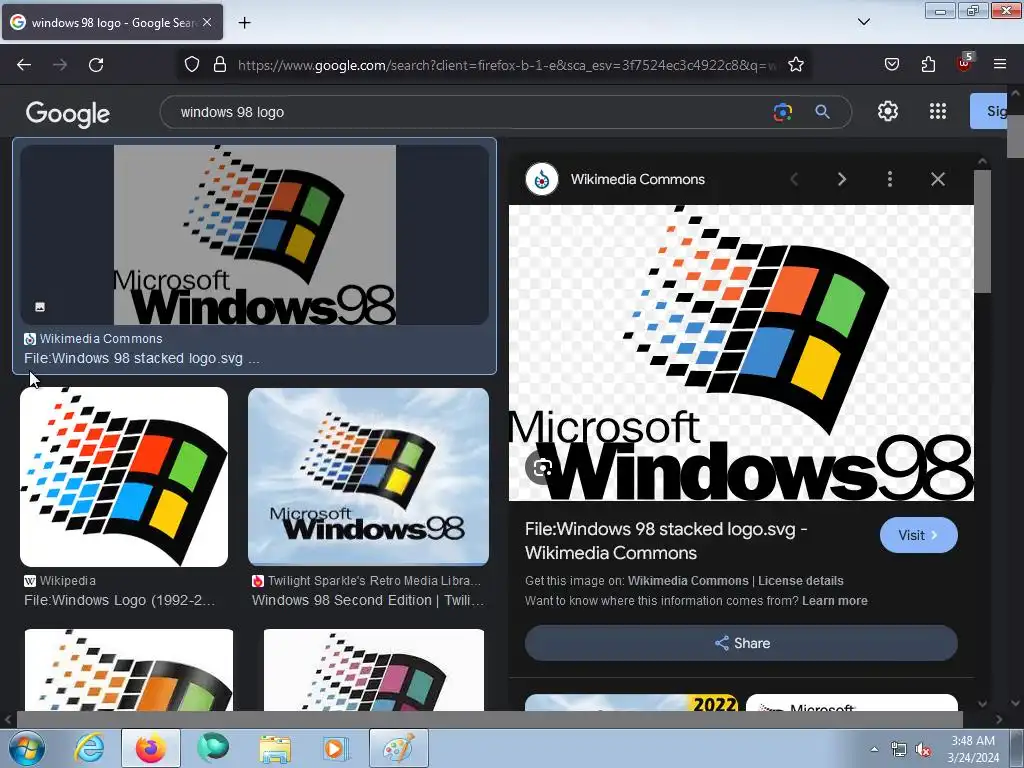Click the Firefox address bar URL
Viewport: 1024px width, 768px height.
pyautogui.click(x=507, y=65)
